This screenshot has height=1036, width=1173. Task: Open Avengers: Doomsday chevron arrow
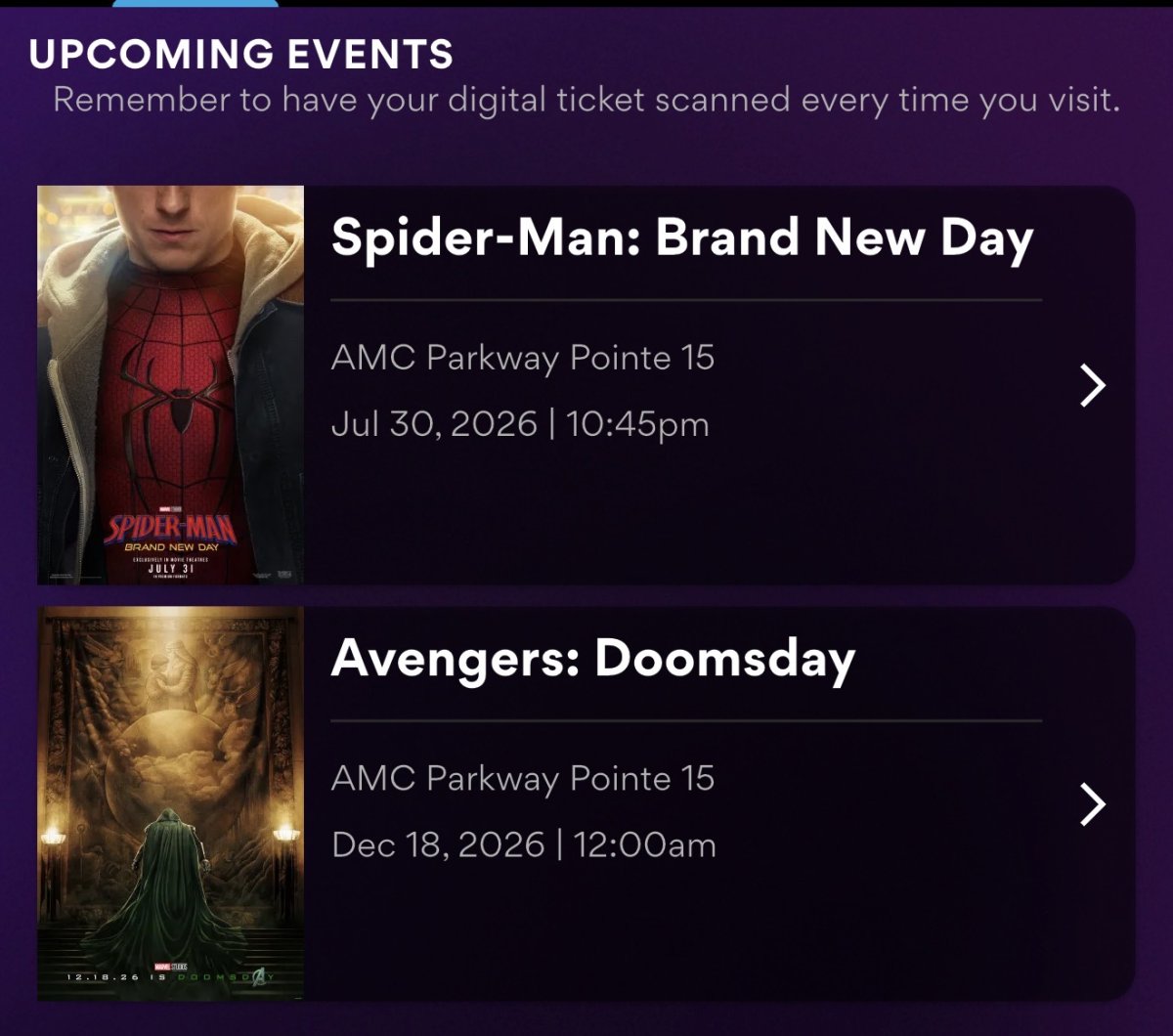coord(1093,804)
